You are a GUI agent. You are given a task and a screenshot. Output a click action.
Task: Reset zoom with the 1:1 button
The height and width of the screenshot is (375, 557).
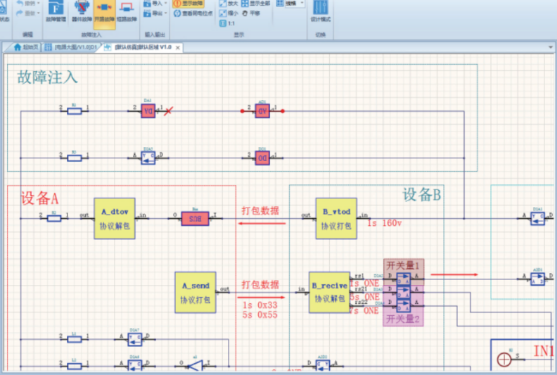(227, 23)
